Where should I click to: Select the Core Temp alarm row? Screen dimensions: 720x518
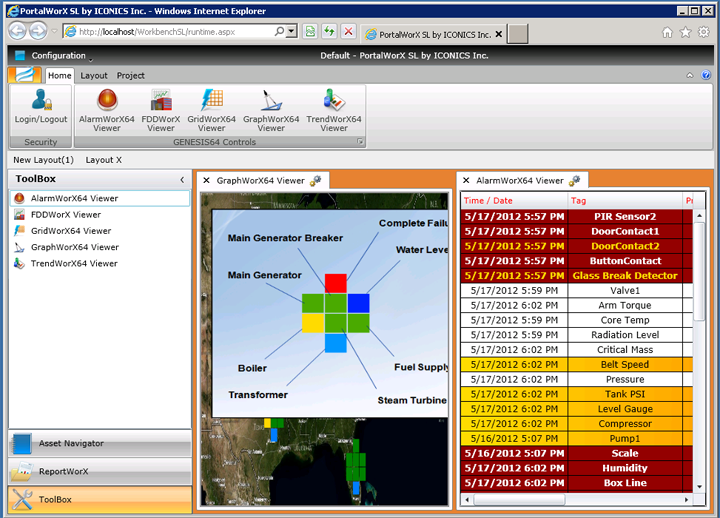tap(576, 320)
